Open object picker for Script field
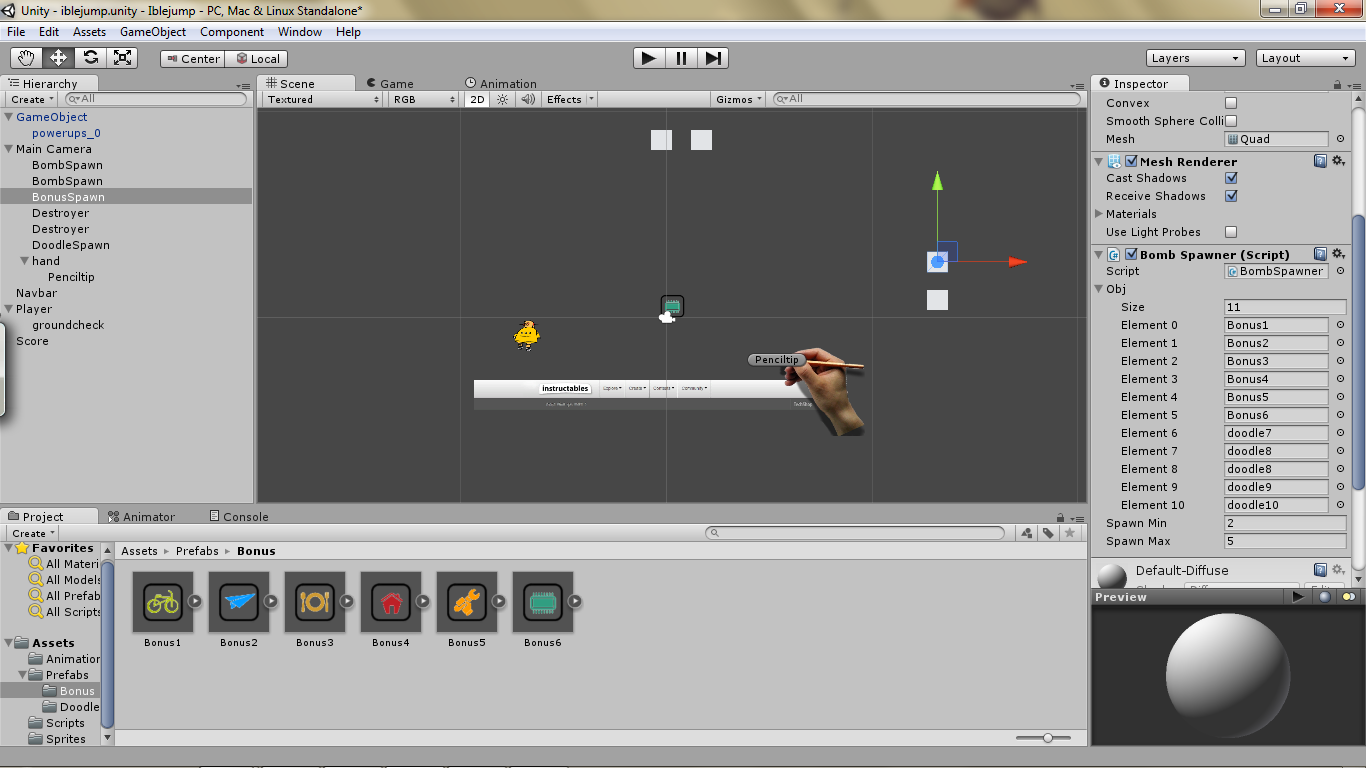The image size is (1366, 768). [x=1340, y=271]
